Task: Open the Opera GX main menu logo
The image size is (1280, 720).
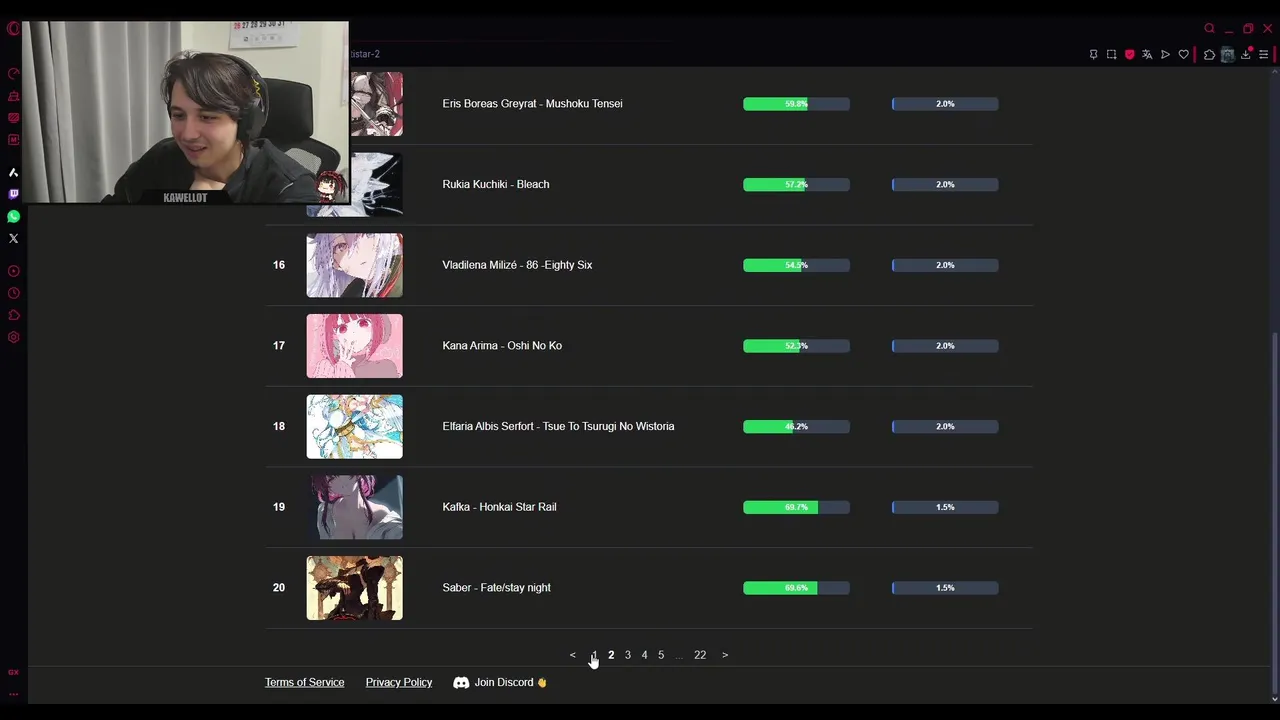Action: click(13, 28)
